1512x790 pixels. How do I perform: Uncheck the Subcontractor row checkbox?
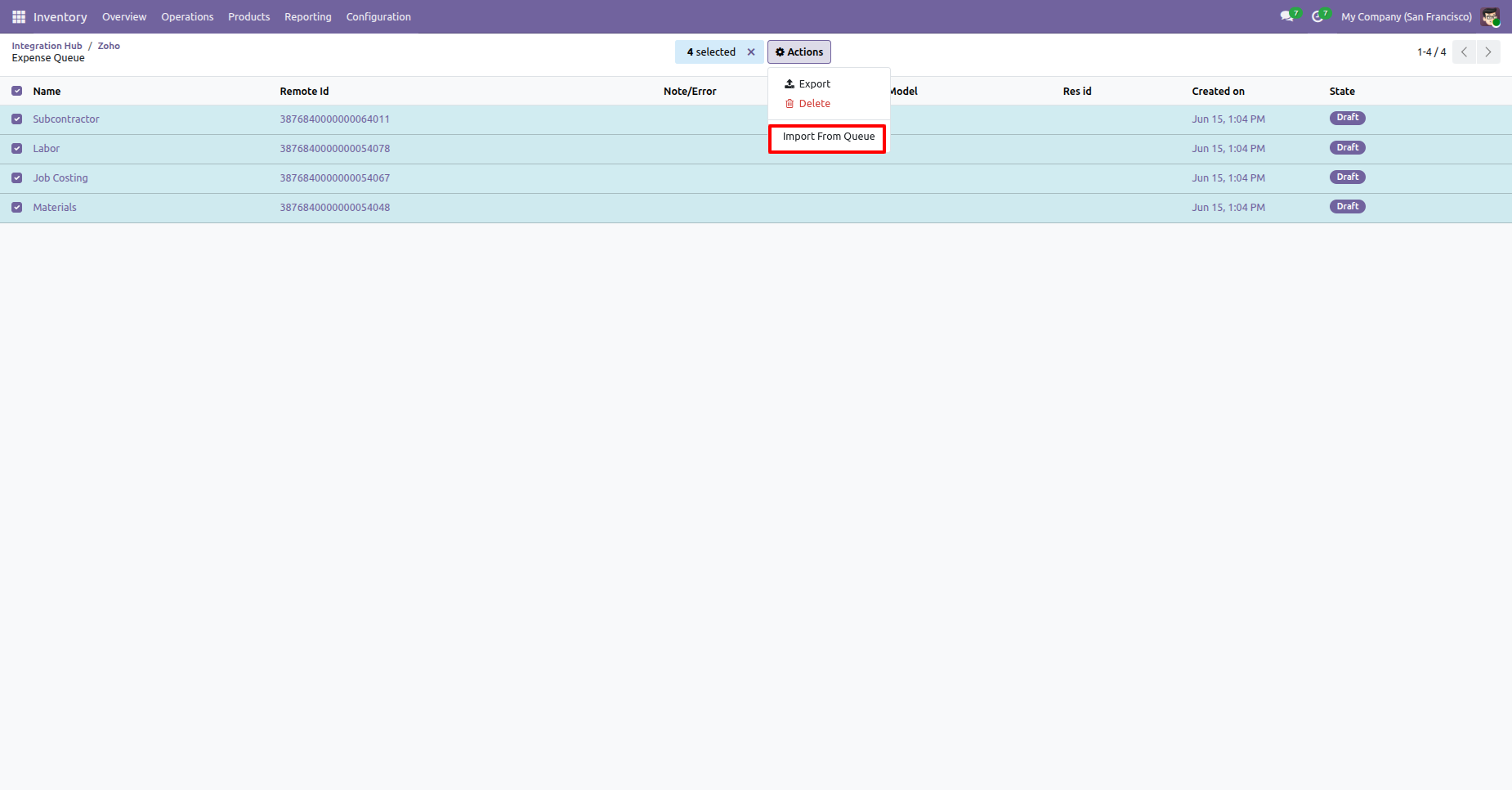pyautogui.click(x=17, y=119)
